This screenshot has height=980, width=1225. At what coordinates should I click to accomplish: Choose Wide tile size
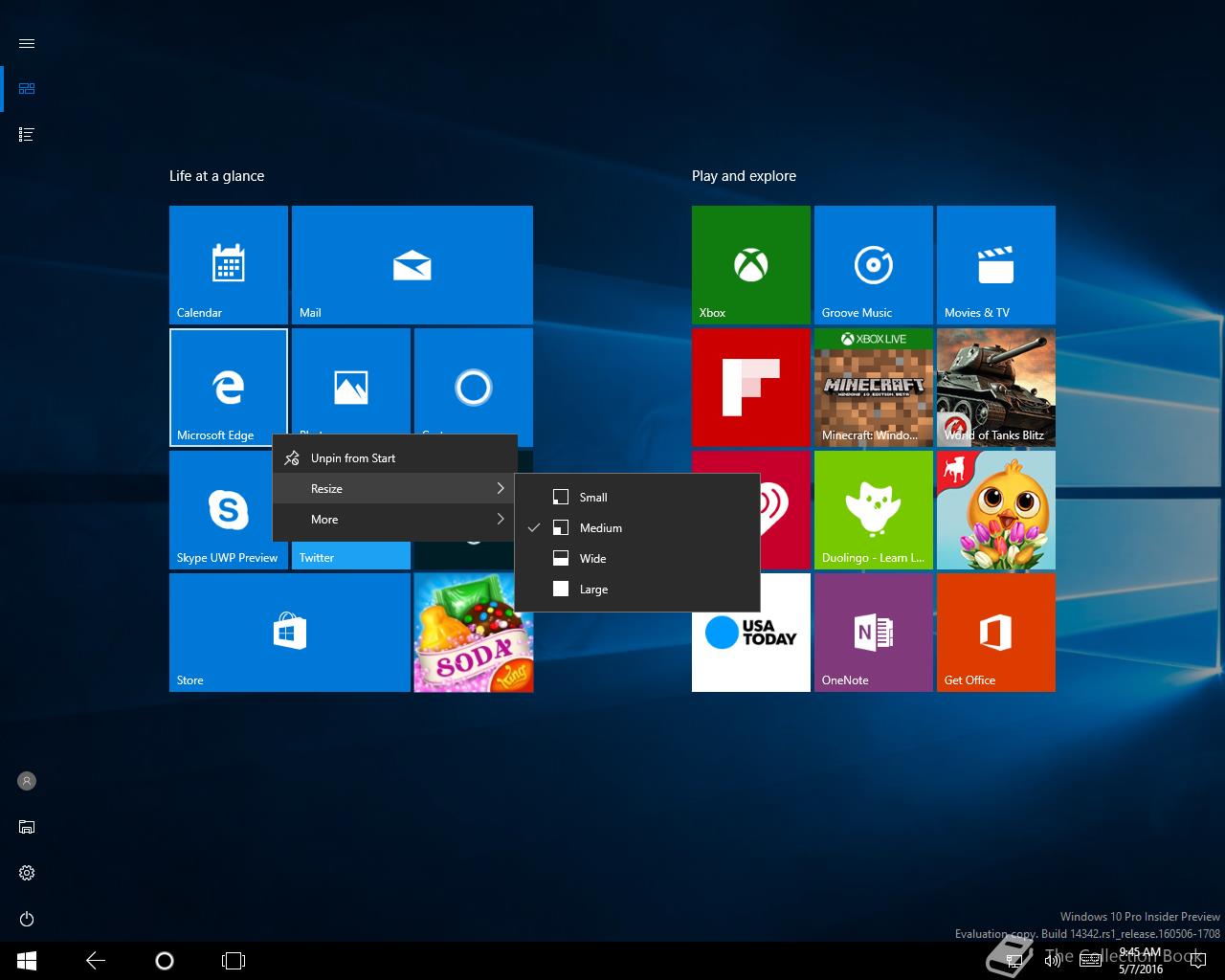point(637,559)
